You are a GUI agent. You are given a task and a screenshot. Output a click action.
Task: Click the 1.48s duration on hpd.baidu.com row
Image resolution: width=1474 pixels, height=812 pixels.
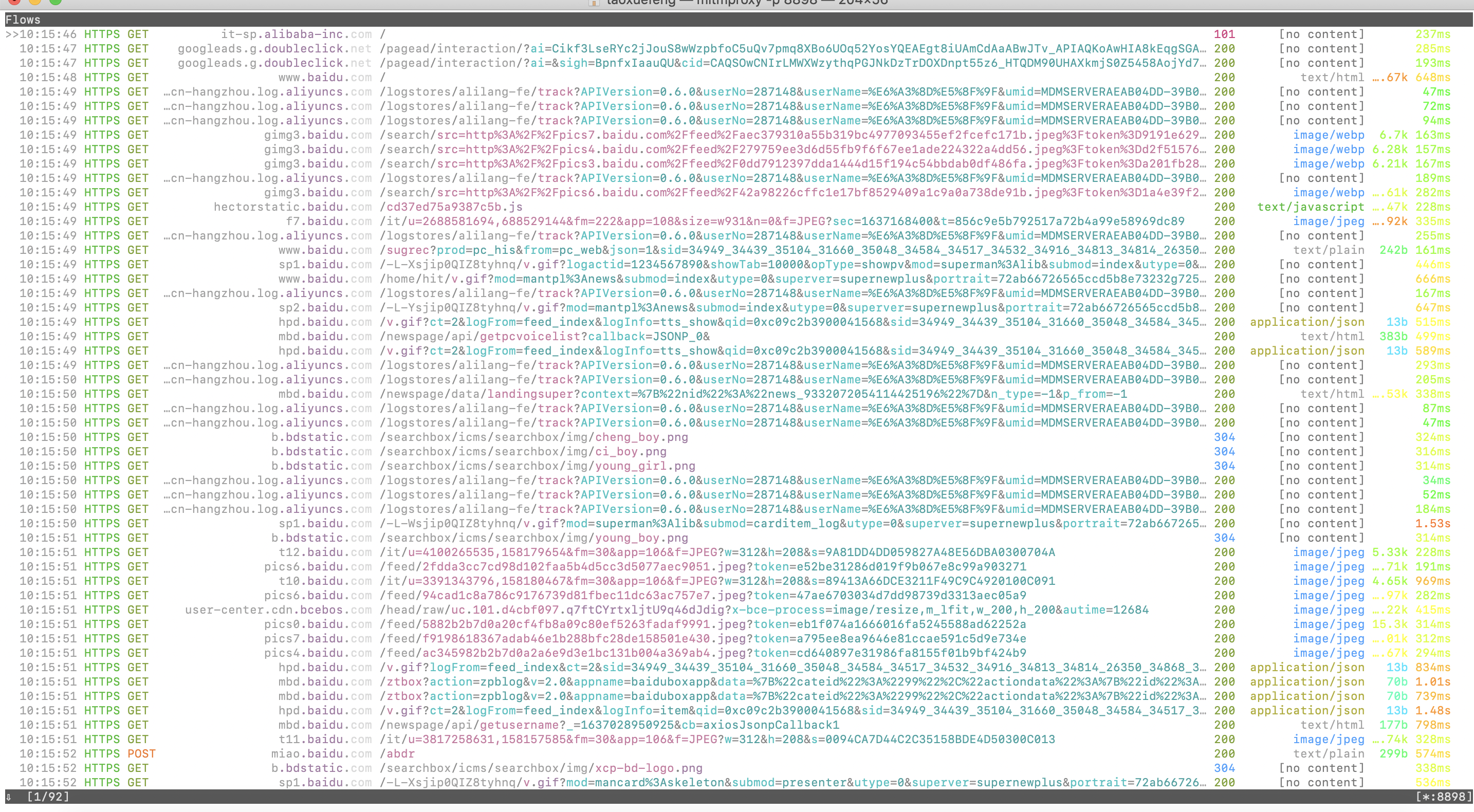point(1433,711)
